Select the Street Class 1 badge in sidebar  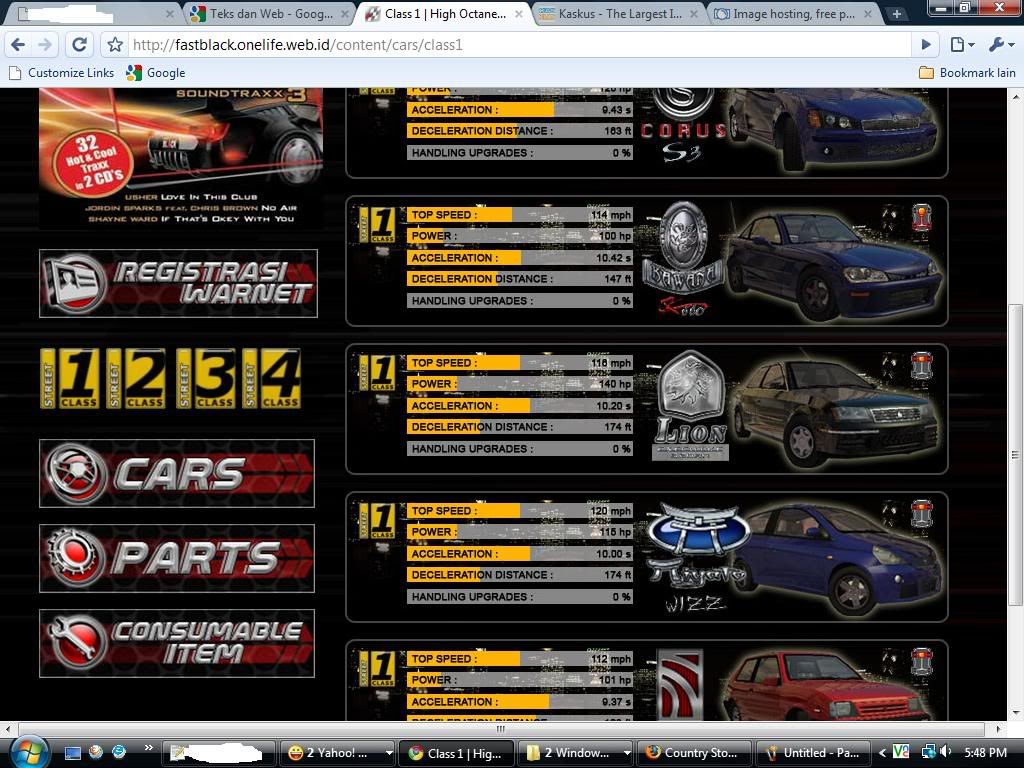click(70, 378)
